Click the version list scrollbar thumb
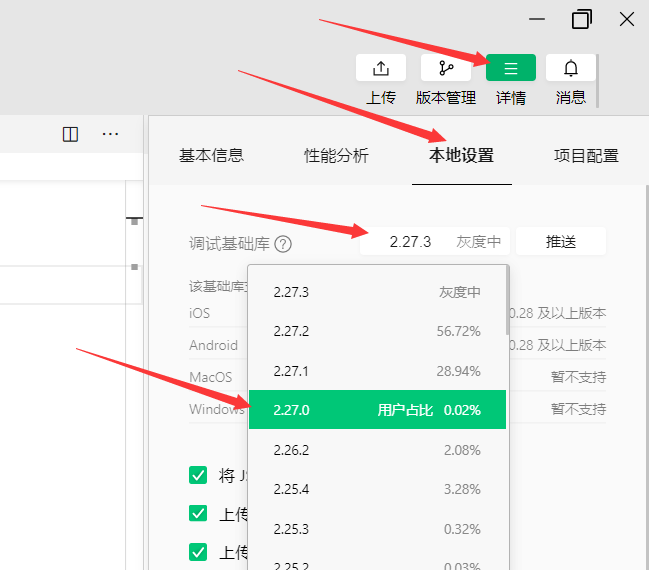The width and height of the screenshot is (649, 570). tap(507, 301)
